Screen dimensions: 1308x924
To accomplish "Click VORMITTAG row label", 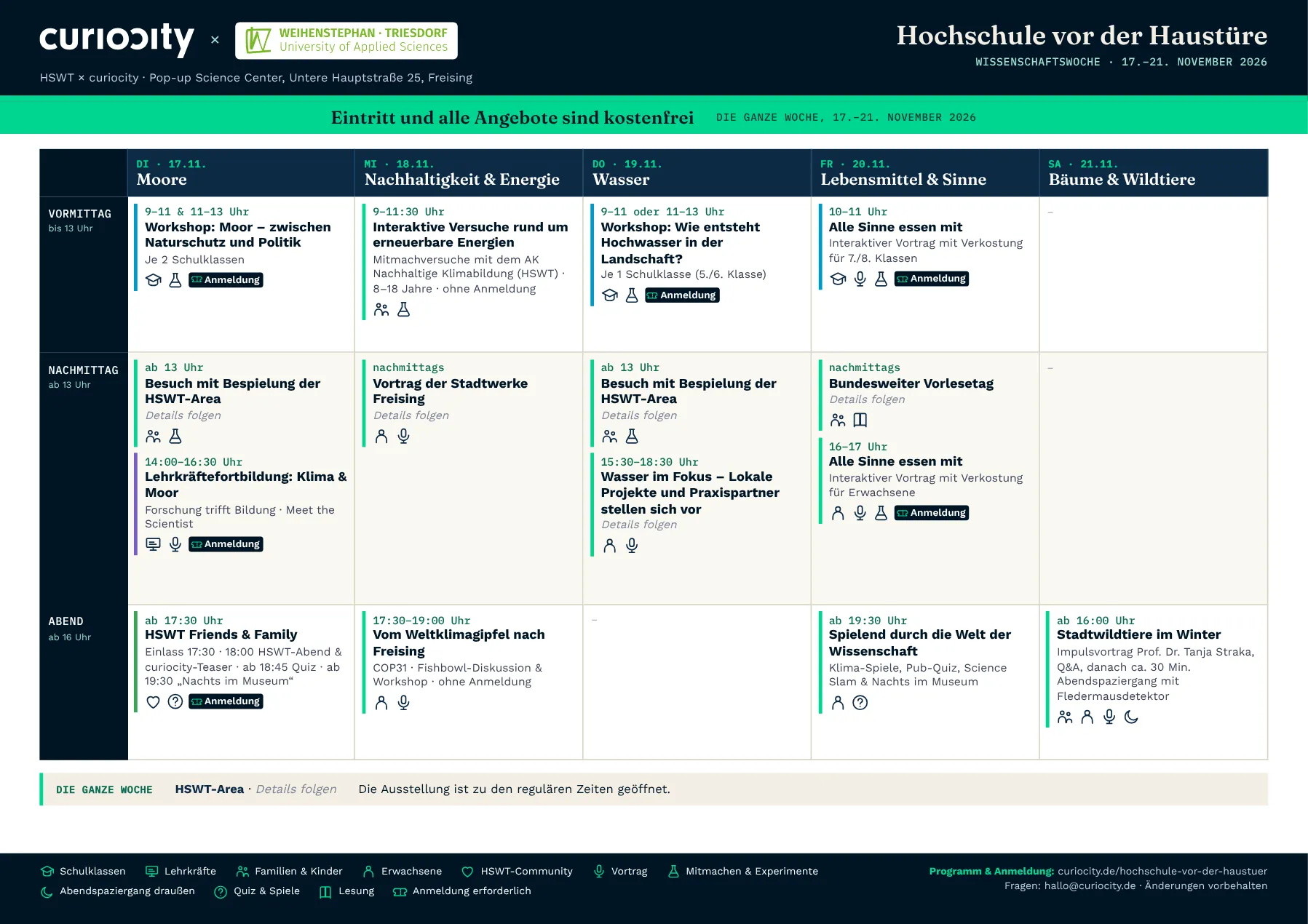I will (x=80, y=214).
